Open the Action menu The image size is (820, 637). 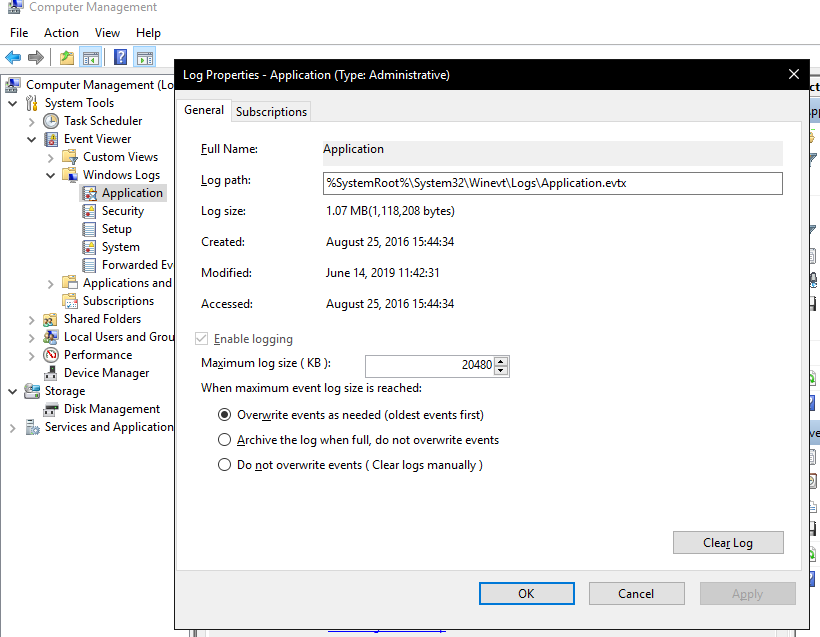click(61, 32)
